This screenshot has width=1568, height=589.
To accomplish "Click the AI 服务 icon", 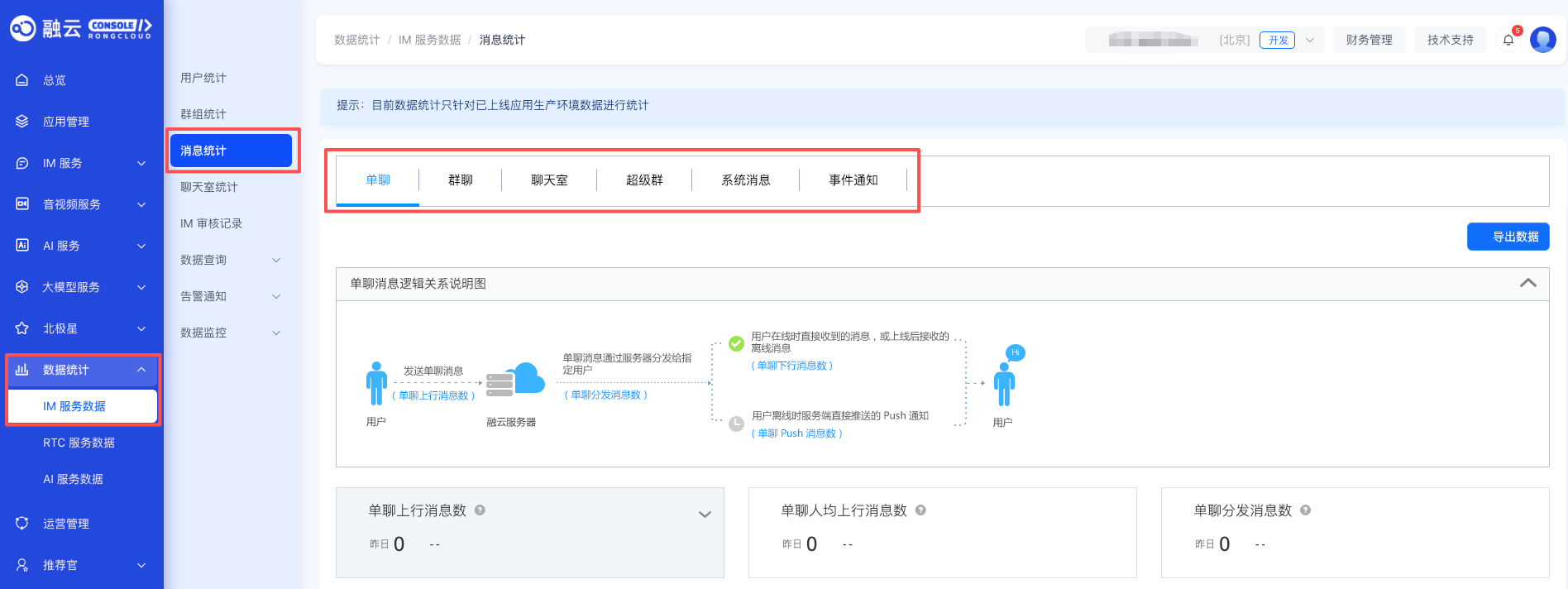I will click(x=22, y=246).
